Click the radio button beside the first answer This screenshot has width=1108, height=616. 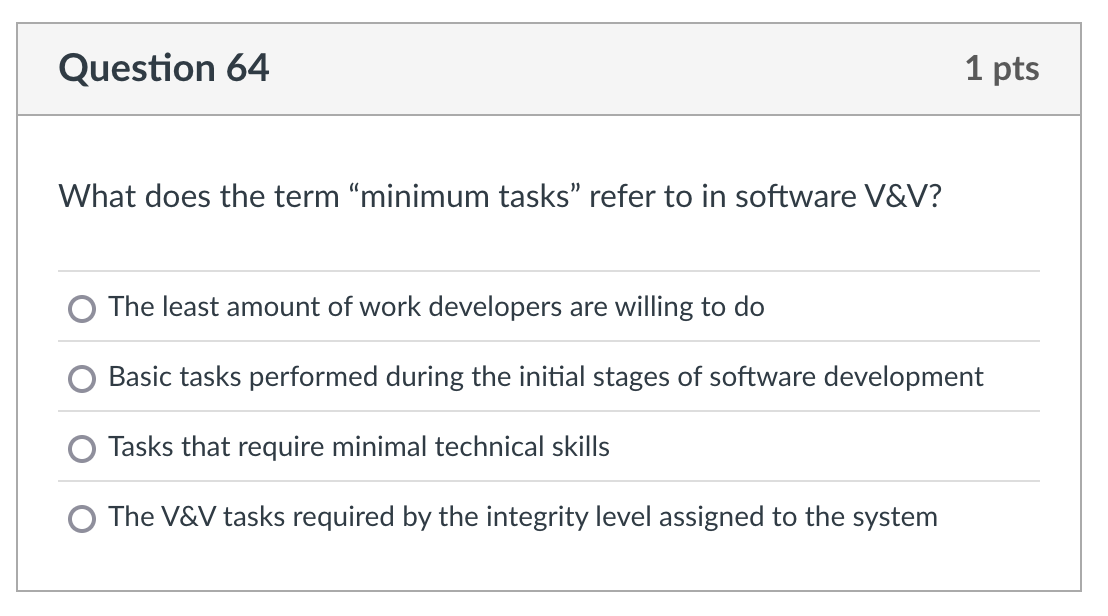coord(82,309)
